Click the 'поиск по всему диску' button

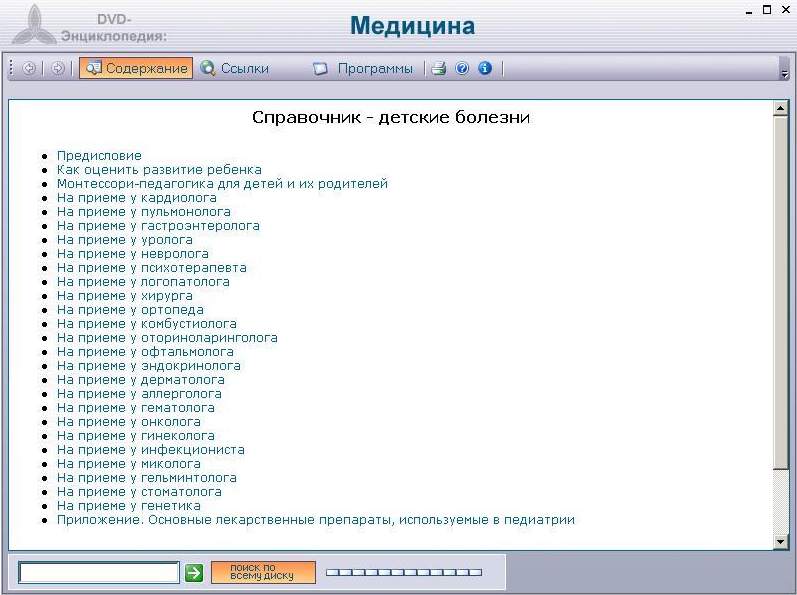(263, 572)
